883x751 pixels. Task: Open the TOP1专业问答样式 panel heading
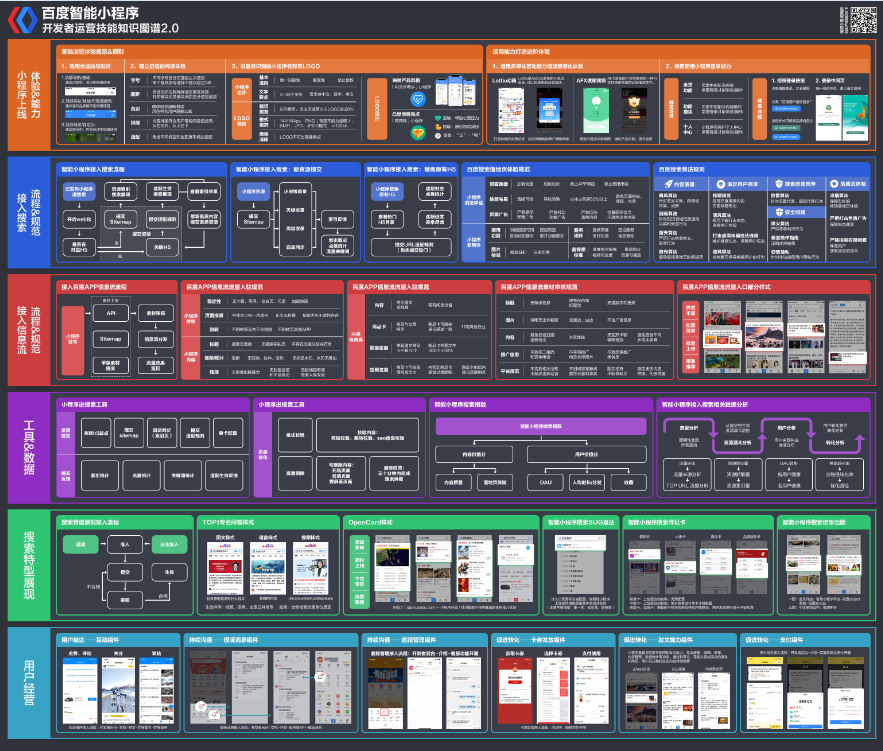(228, 522)
